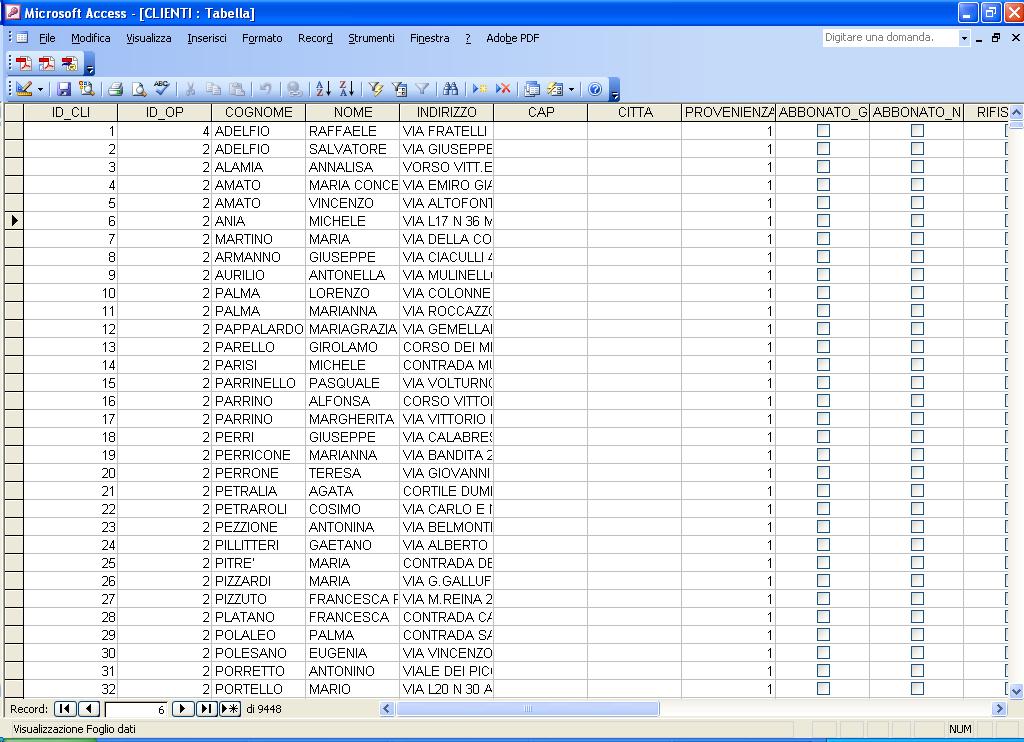Sort ascending with the A-Z icon
Viewport: 1024px width, 742px height.
coord(323,89)
